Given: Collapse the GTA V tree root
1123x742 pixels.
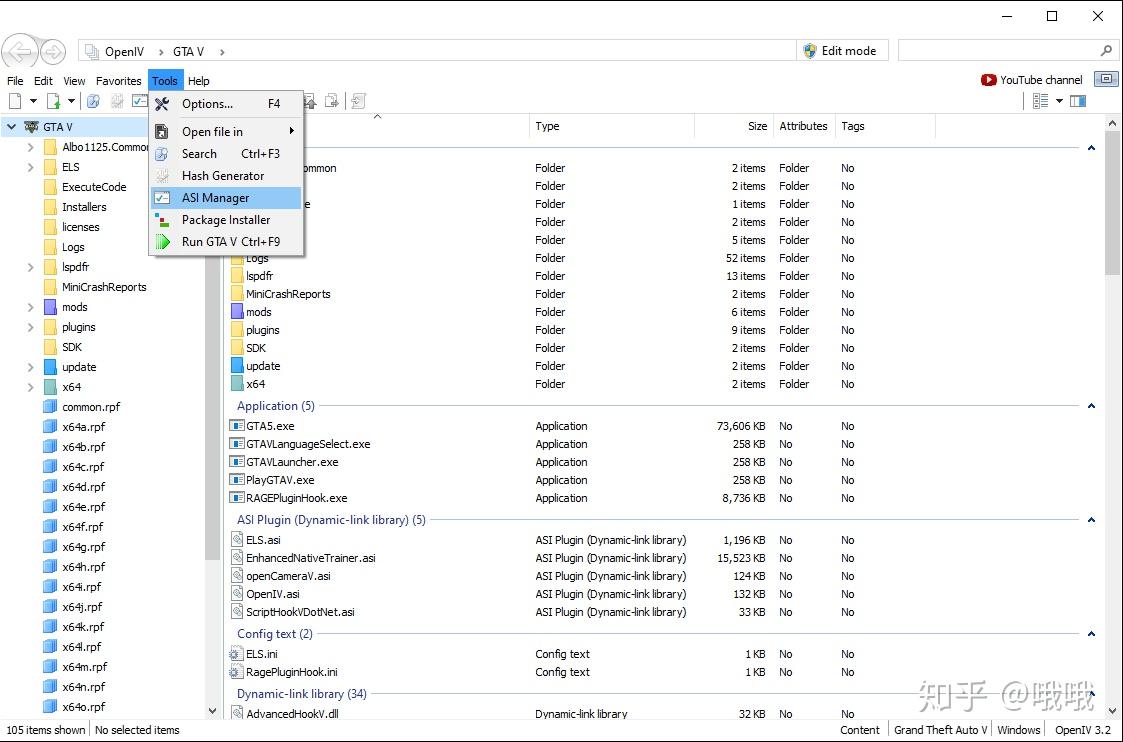Looking at the screenshot, I should pos(11,127).
